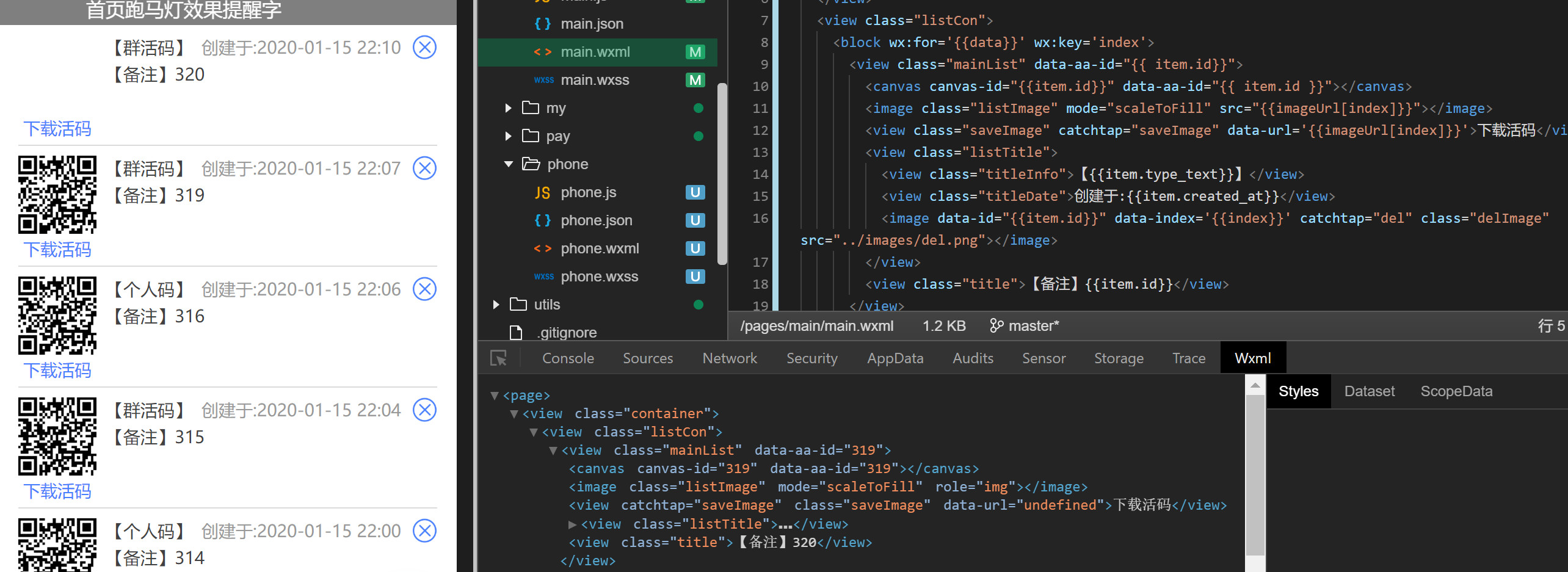Screen dimensions: 1568x572
Task: Click the pay folder icon
Action: [531, 136]
